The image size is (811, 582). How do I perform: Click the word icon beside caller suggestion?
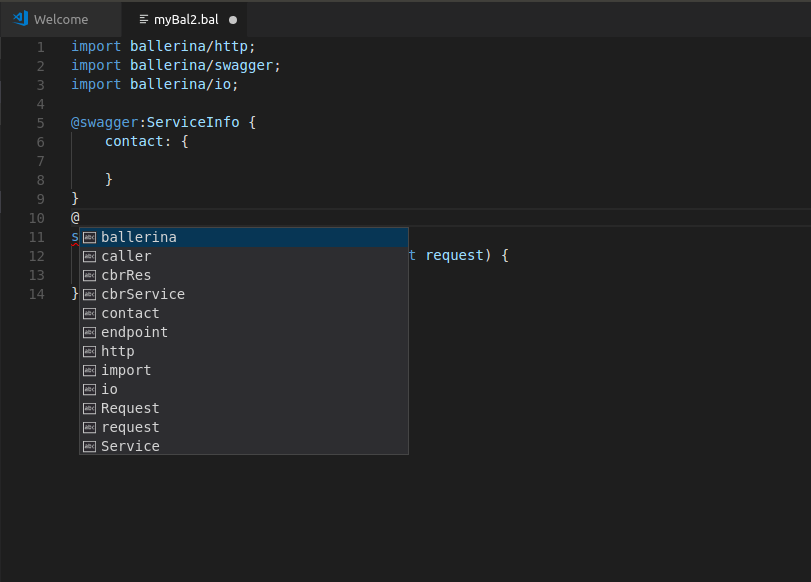89,257
